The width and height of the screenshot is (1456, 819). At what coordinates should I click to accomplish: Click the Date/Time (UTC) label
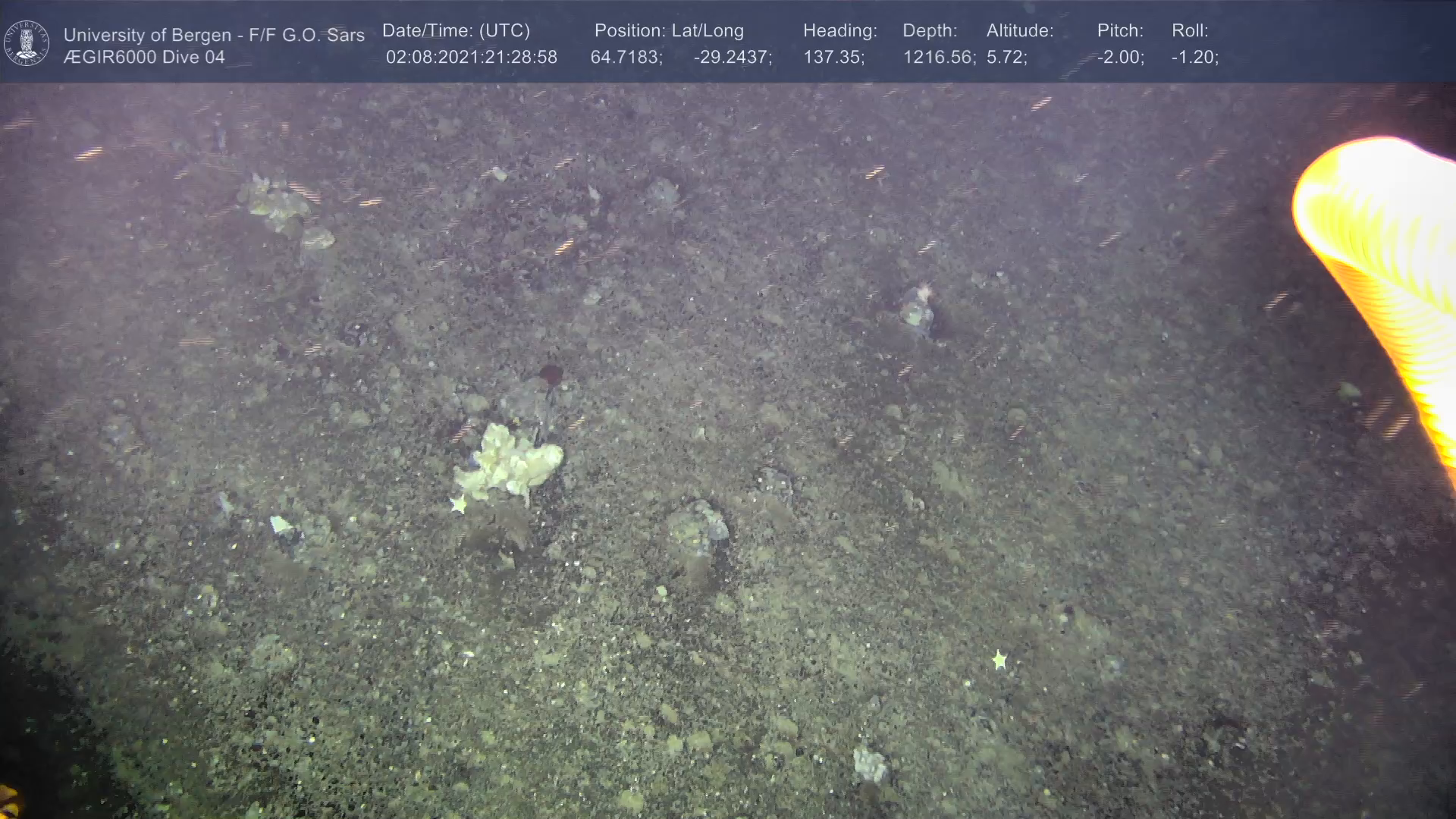456,31
